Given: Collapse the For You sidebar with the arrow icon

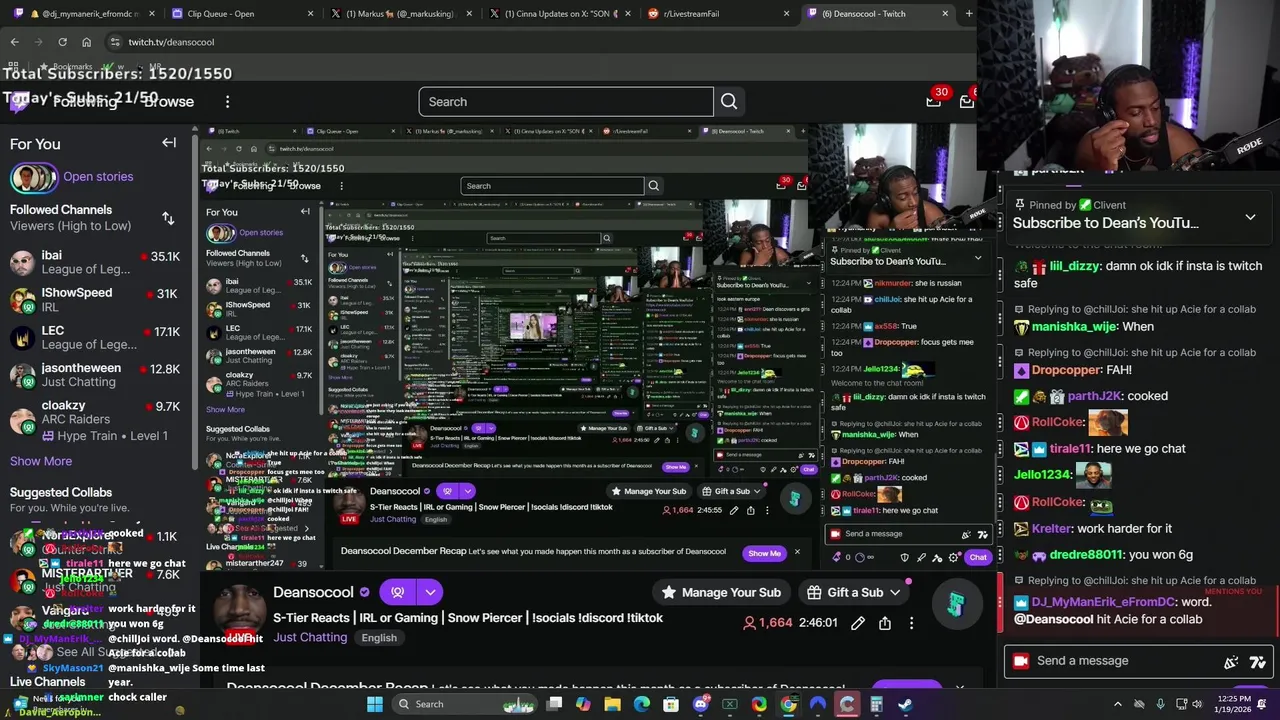Looking at the screenshot, I should coord(169,143).
